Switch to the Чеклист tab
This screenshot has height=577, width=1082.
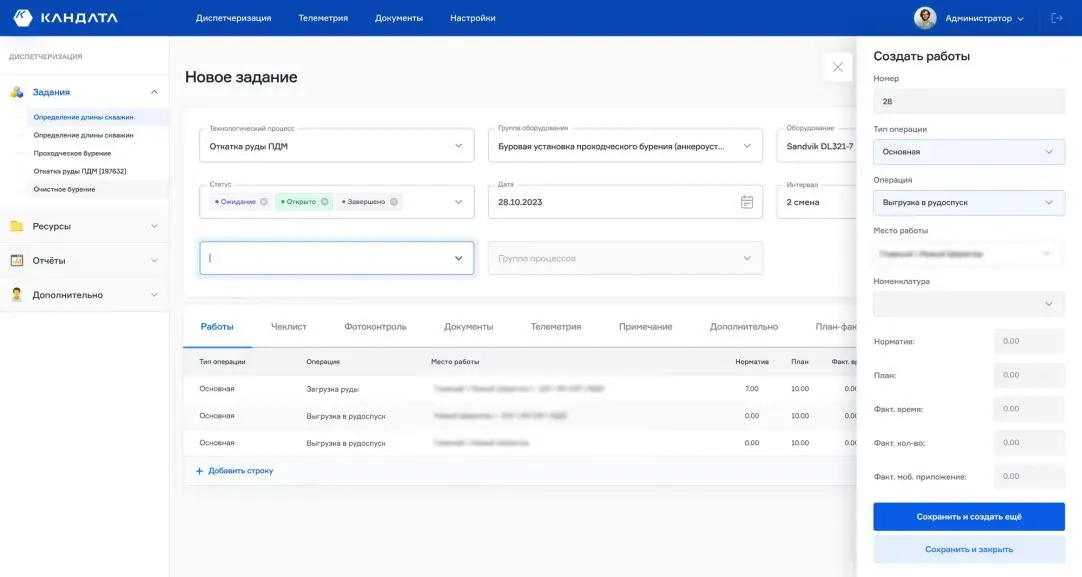click(x=289, y=327)
